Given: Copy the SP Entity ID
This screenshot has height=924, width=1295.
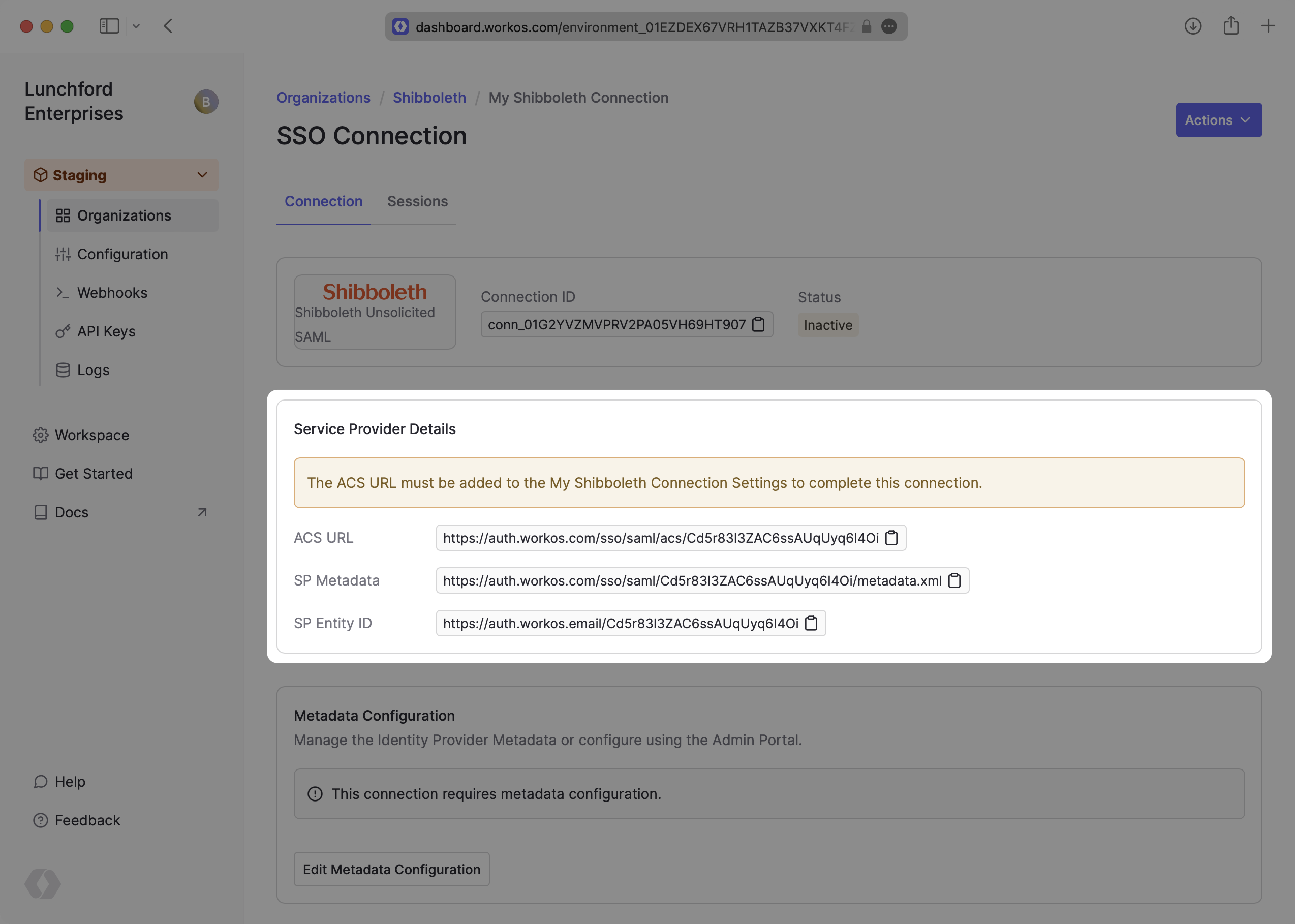Looking at the screenshot, I should 811,623.
